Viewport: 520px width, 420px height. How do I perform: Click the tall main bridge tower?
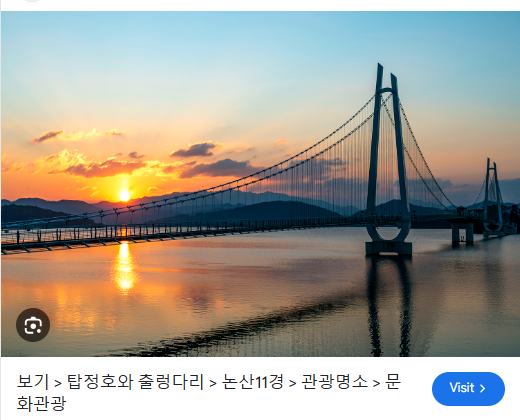[x=388, y=160]
